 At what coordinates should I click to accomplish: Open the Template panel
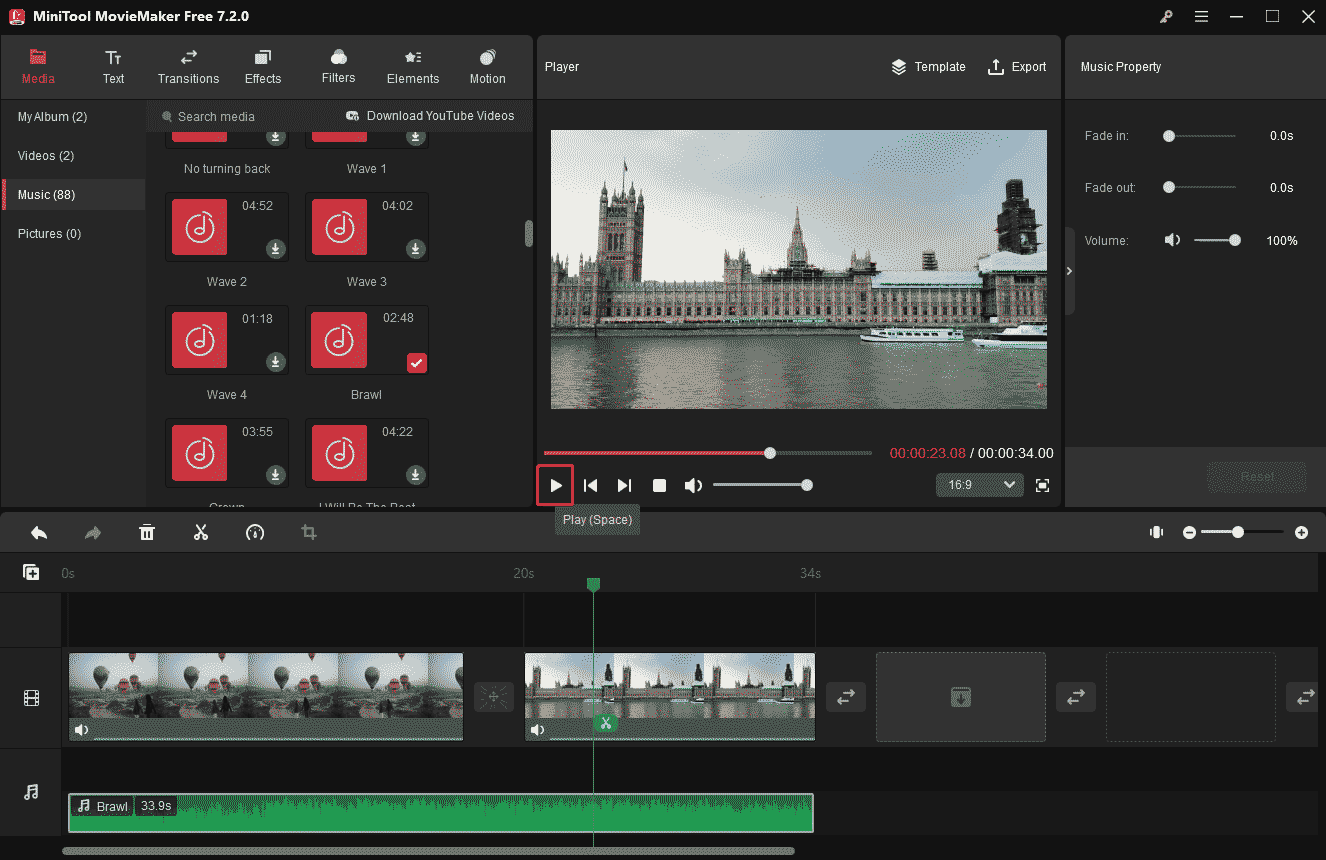coord(928,67)
